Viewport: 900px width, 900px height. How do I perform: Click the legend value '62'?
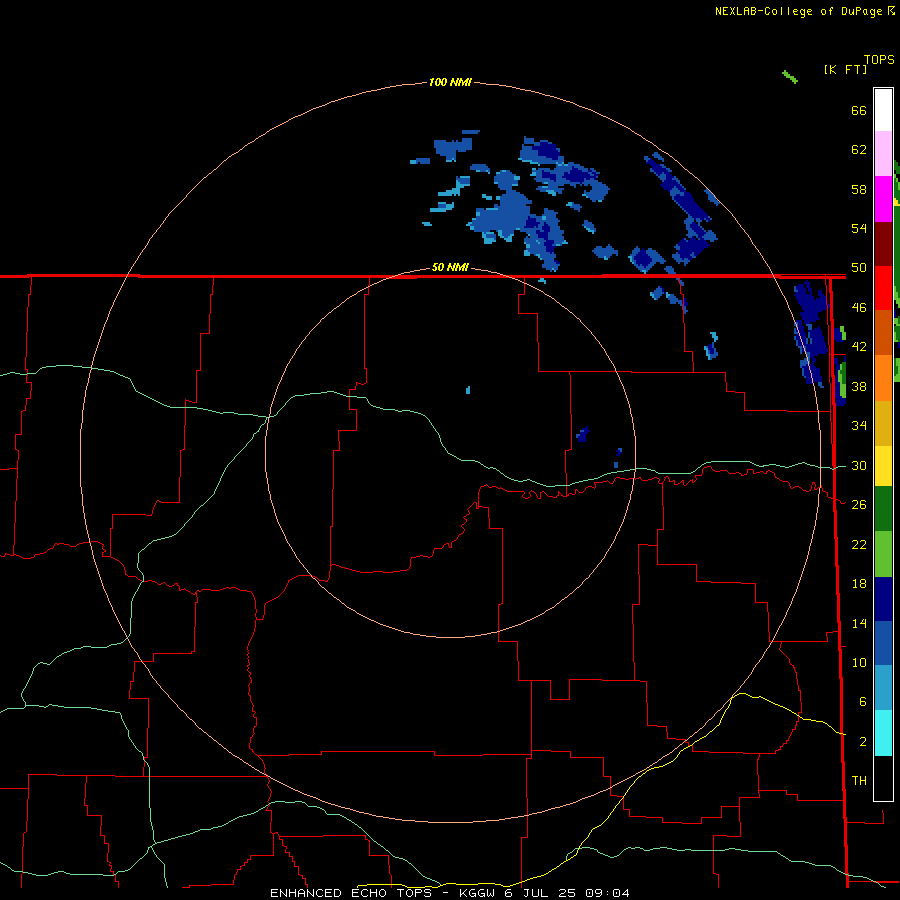pos(859,149)
